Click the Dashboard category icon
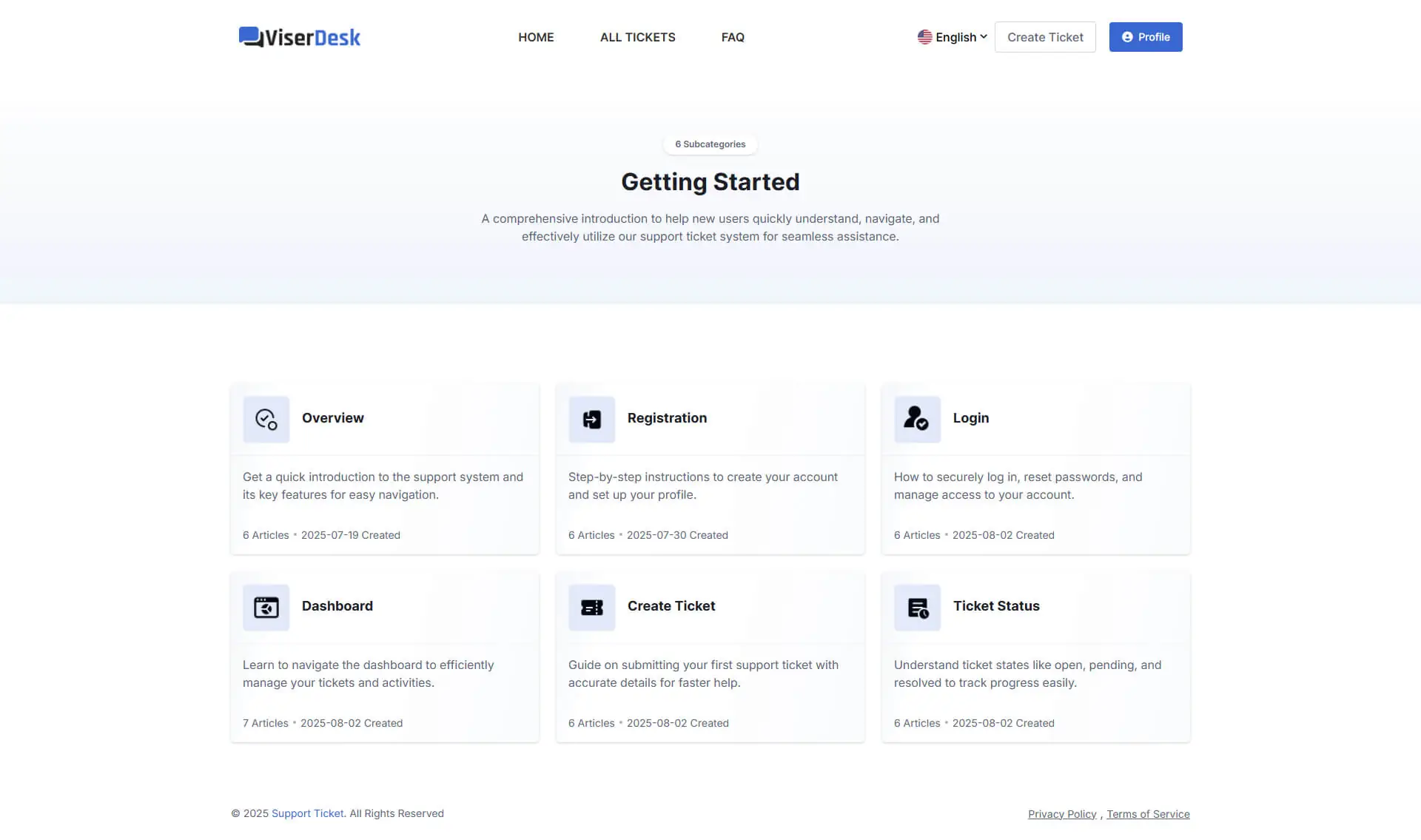The width and height of the screenshot is (1421, 840). click(266, 608)
